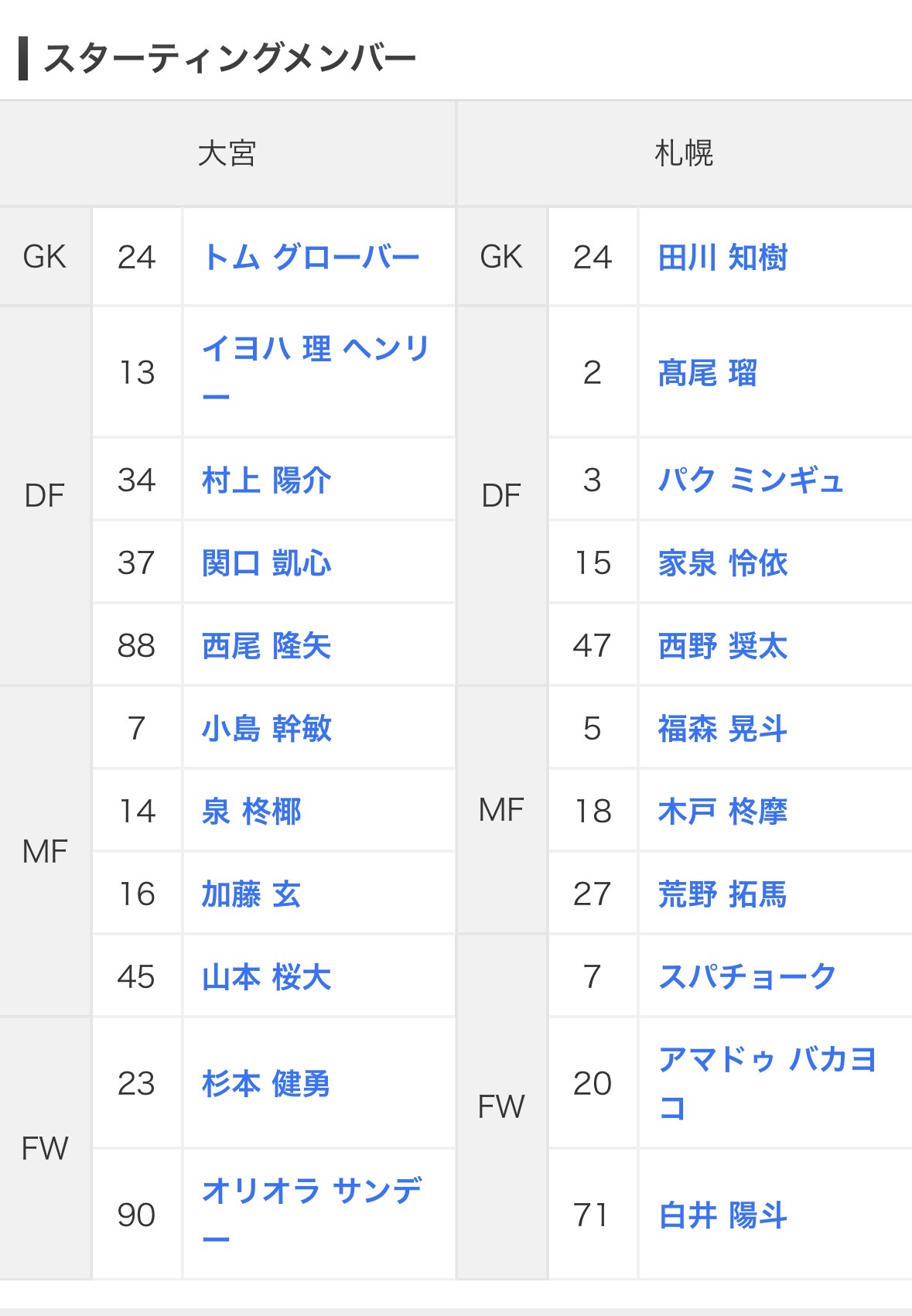912x1316 pixels.
Task: Open 杉本 健勇 profile
Action: (x=266, y=1083)
